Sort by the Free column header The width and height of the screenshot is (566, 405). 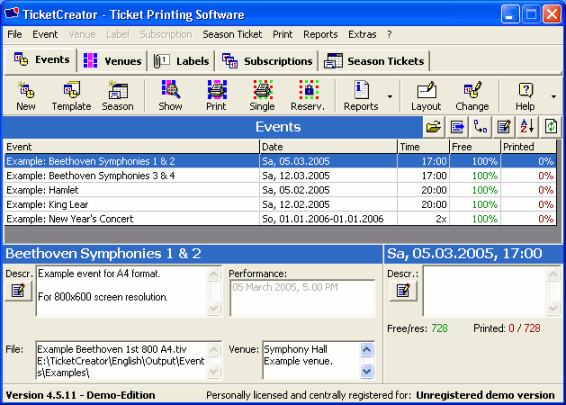(475, 147)
